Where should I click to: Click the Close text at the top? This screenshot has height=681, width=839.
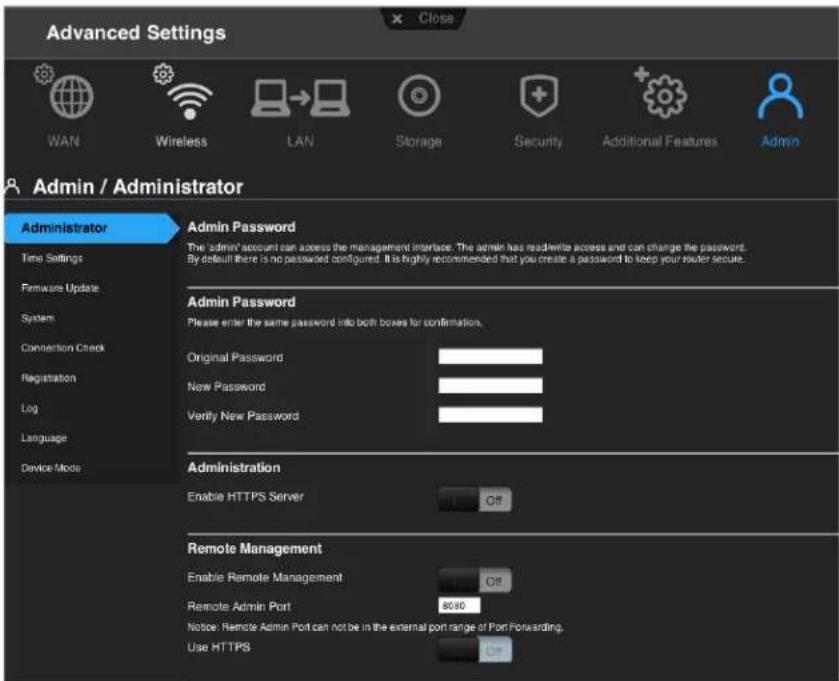click(436, 19)
